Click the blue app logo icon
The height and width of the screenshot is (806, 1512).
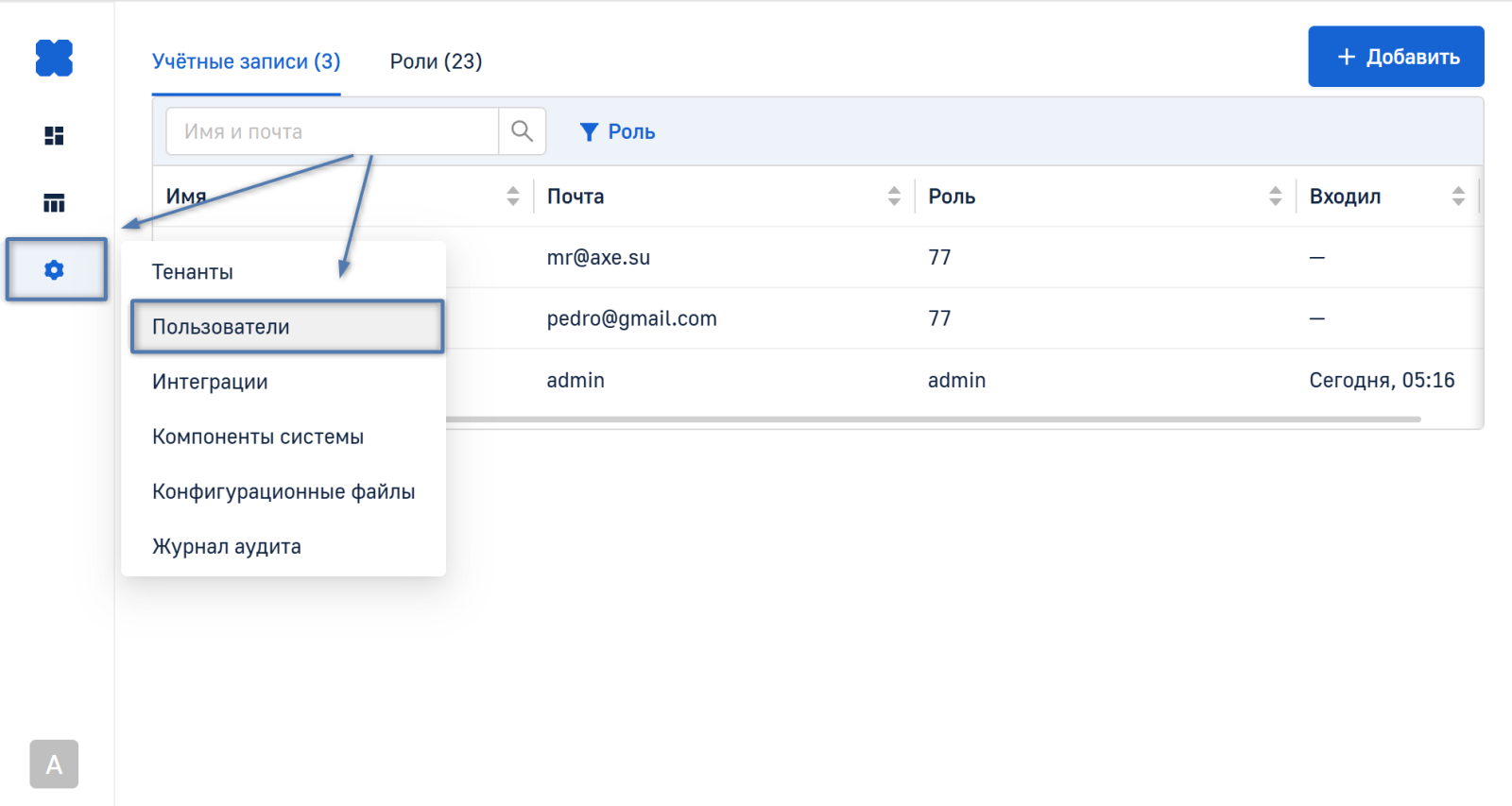(54, 58)
